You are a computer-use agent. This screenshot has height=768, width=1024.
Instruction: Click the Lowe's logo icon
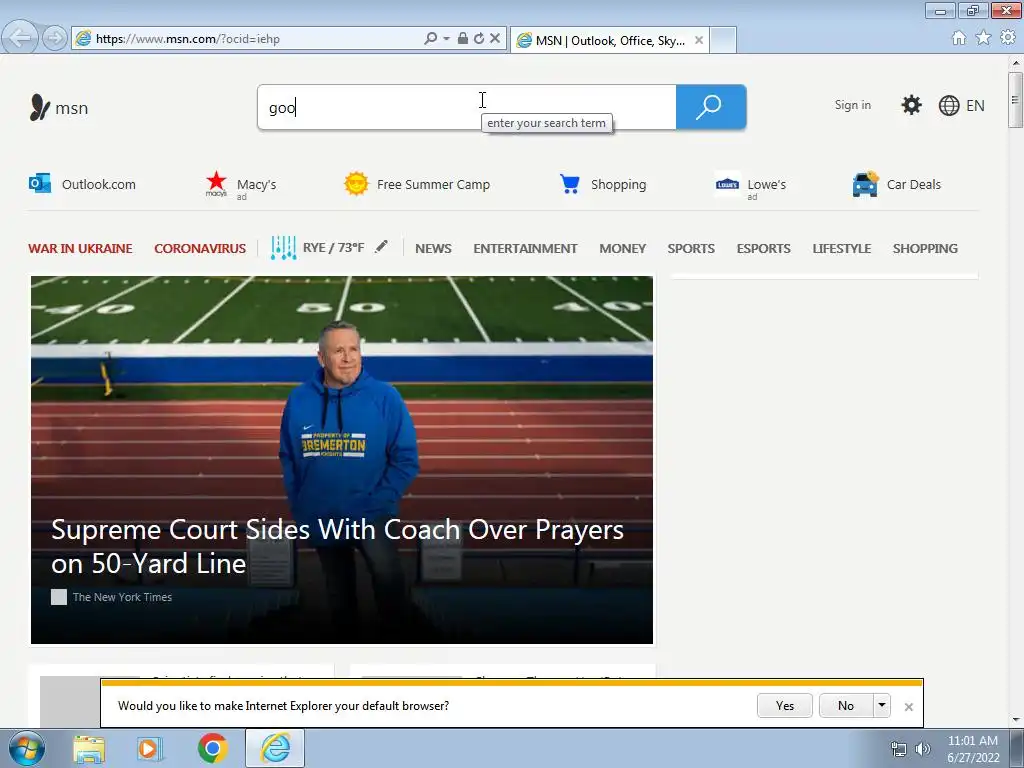point(727,184)
